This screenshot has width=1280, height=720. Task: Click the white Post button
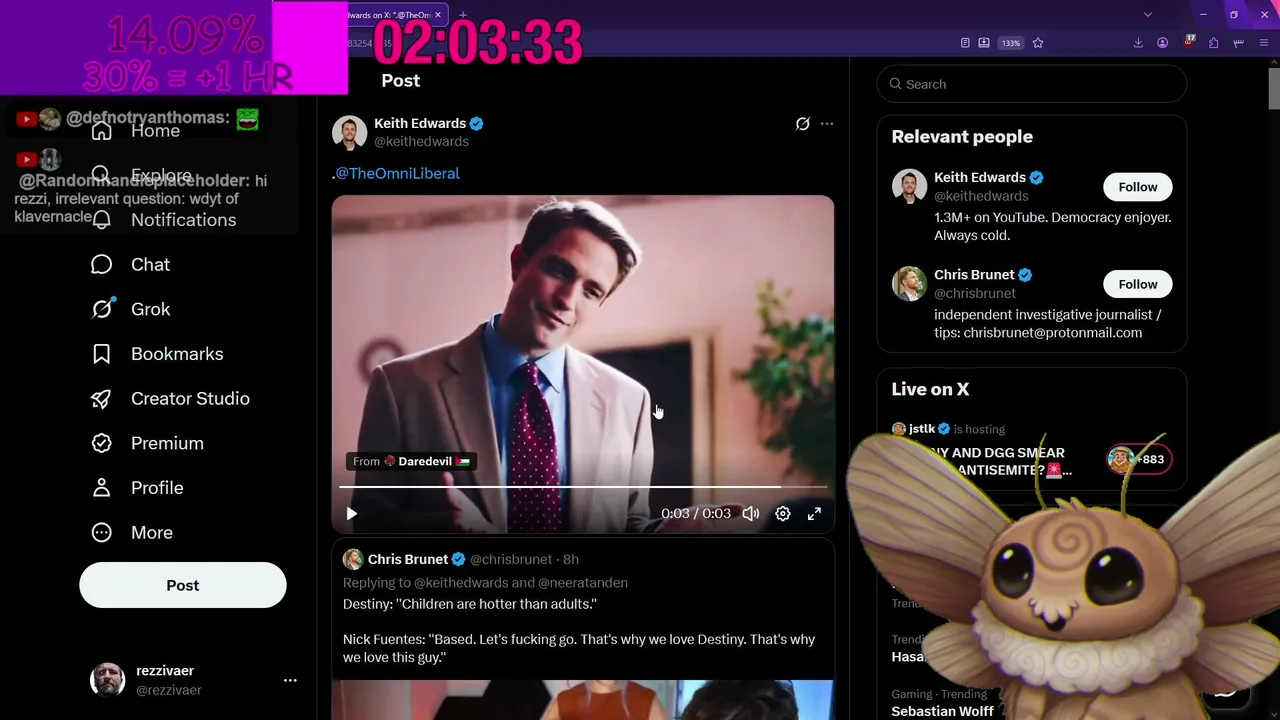[183, 586]
